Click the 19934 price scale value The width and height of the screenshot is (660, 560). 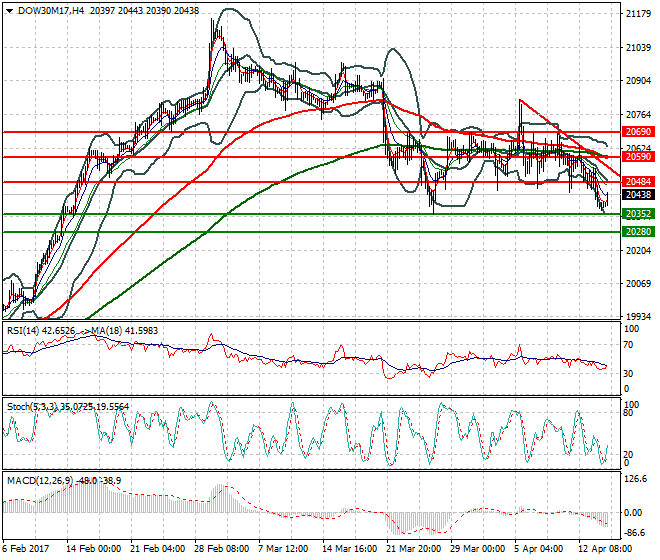point(638,317)
